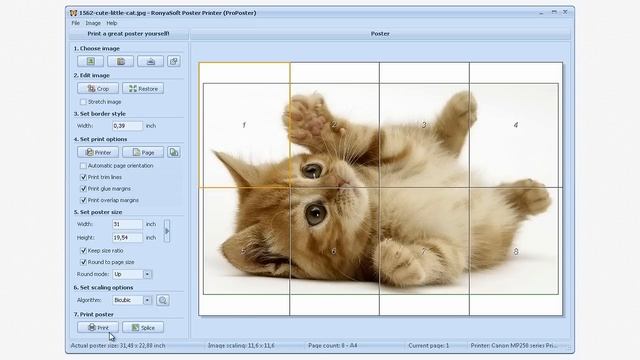Open the copies icon beside Page
This screenshot has height=360, width=640.
point(174,152)
